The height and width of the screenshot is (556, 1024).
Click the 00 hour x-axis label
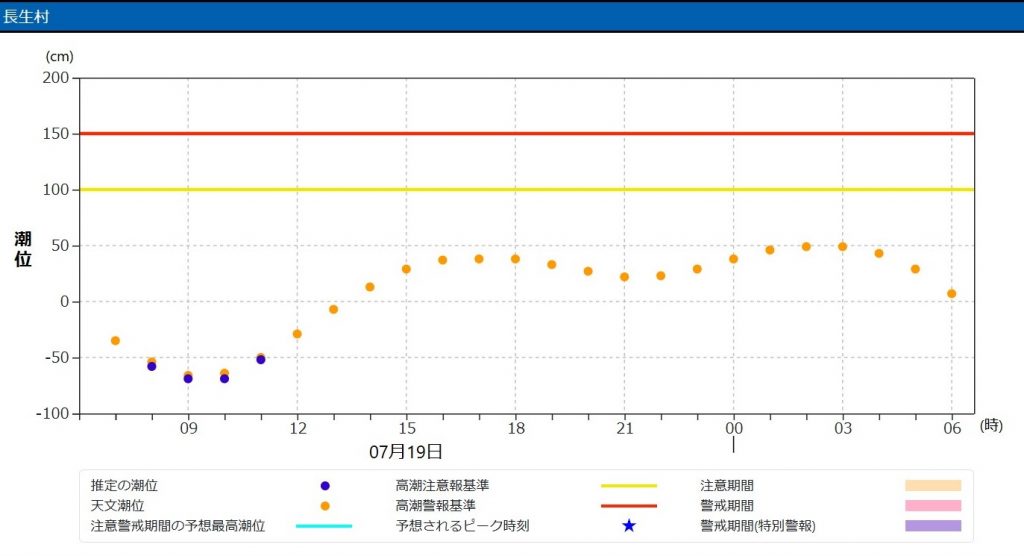coord(734,429)
